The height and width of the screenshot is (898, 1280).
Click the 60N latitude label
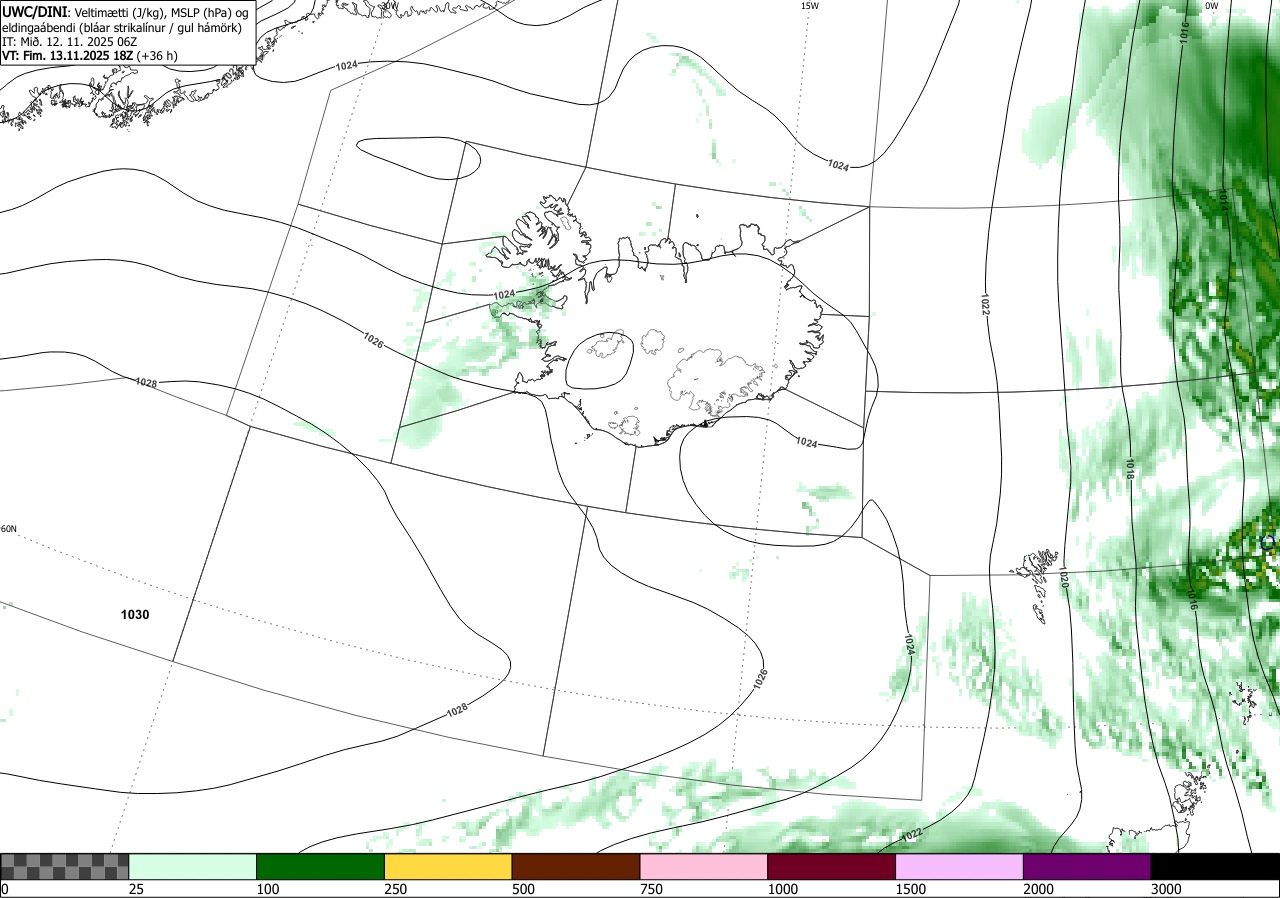[x=9, y=529]
